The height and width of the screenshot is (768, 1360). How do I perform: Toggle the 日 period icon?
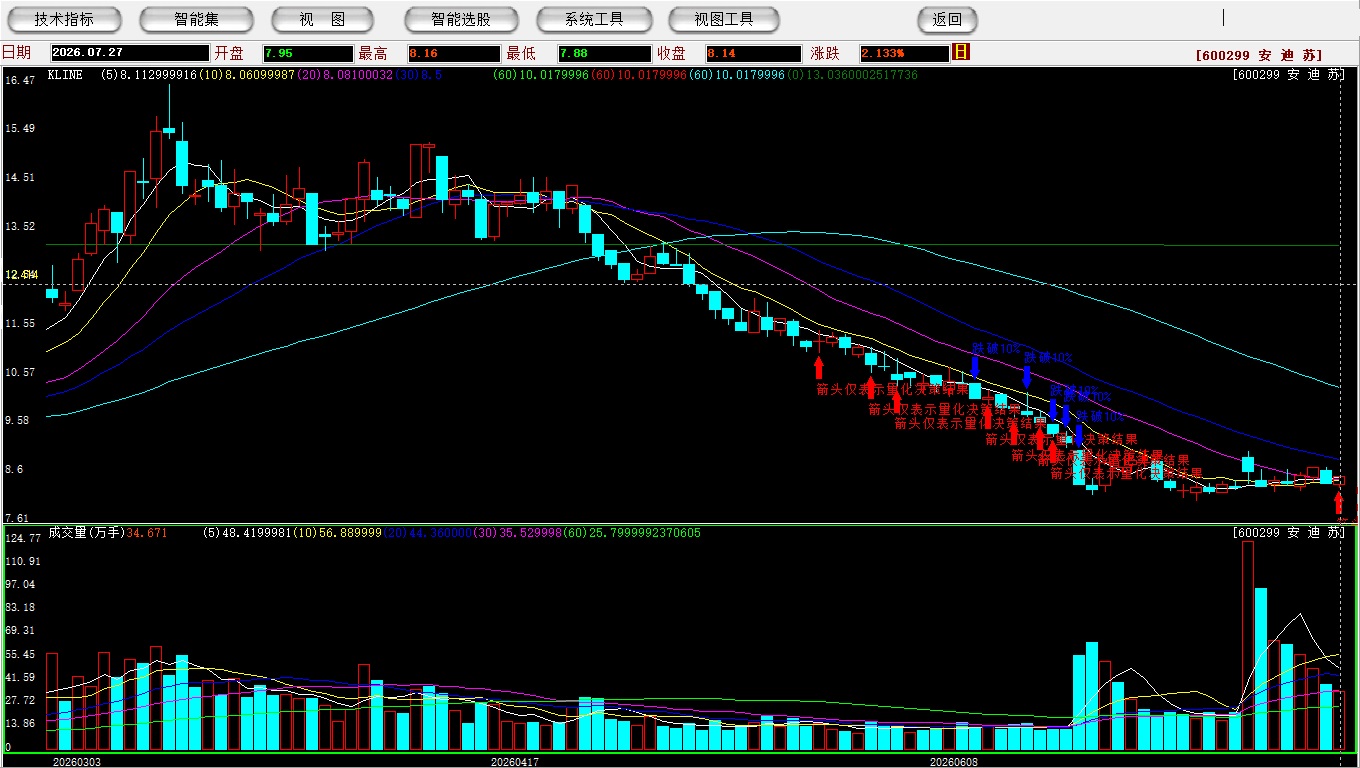tap(961, 52)
